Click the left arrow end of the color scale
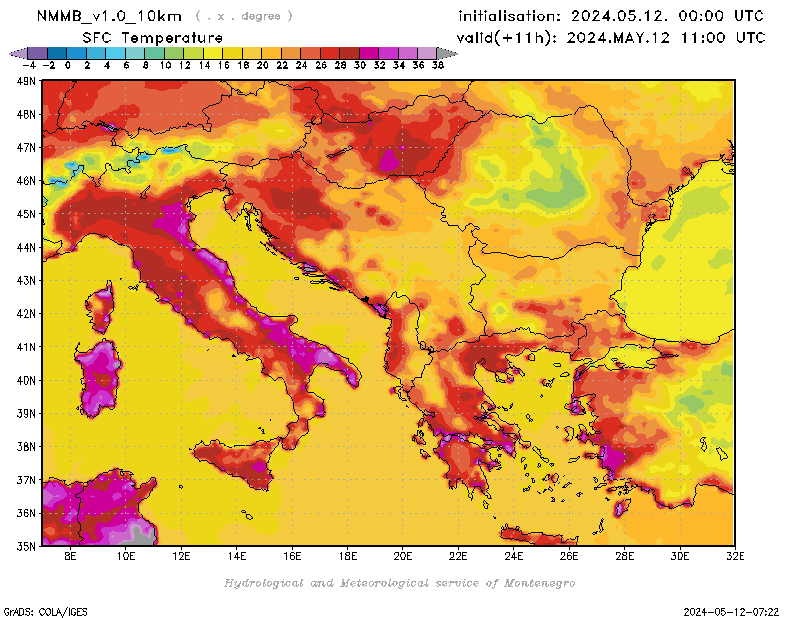The width and height of the screenshot is (800, 618). pos(16,53)
